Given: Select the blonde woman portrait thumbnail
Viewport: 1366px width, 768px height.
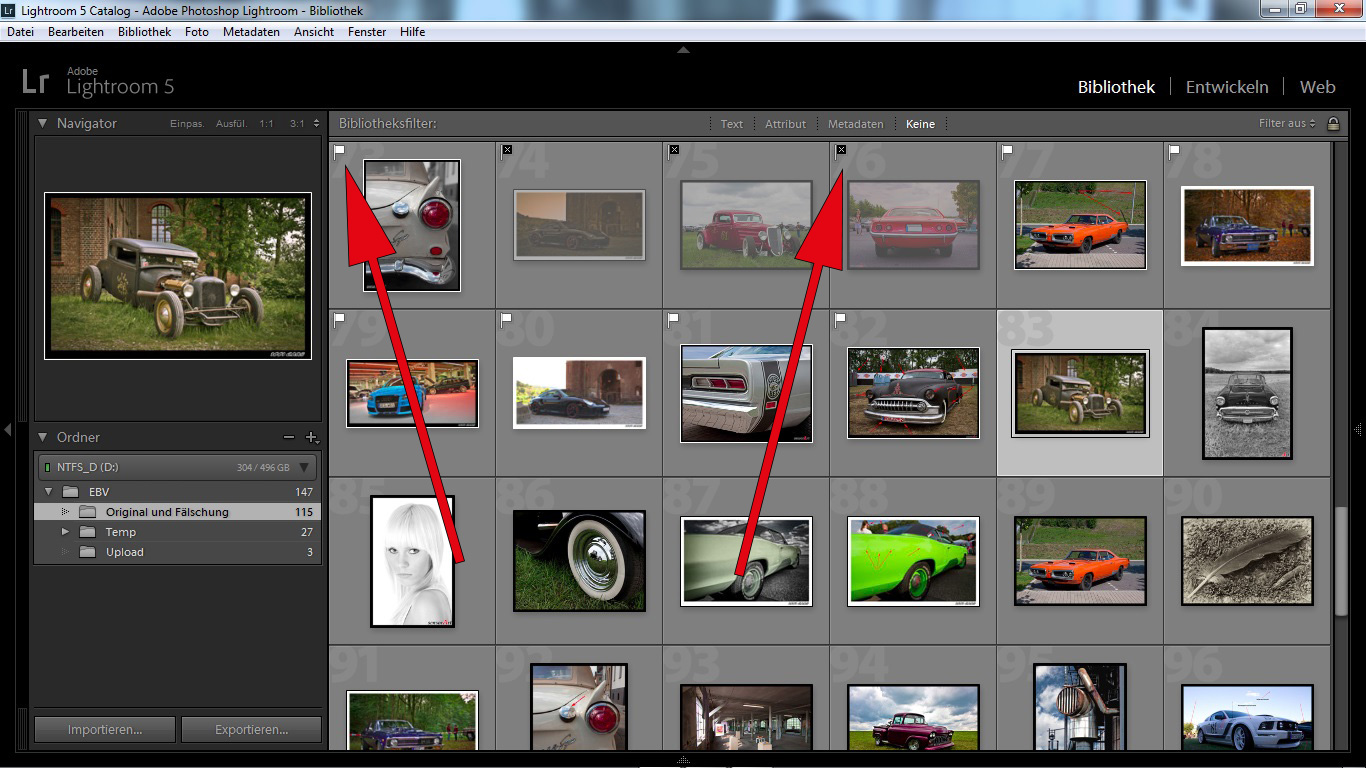Looking at the screenshot, I should [x=412, y=560].
